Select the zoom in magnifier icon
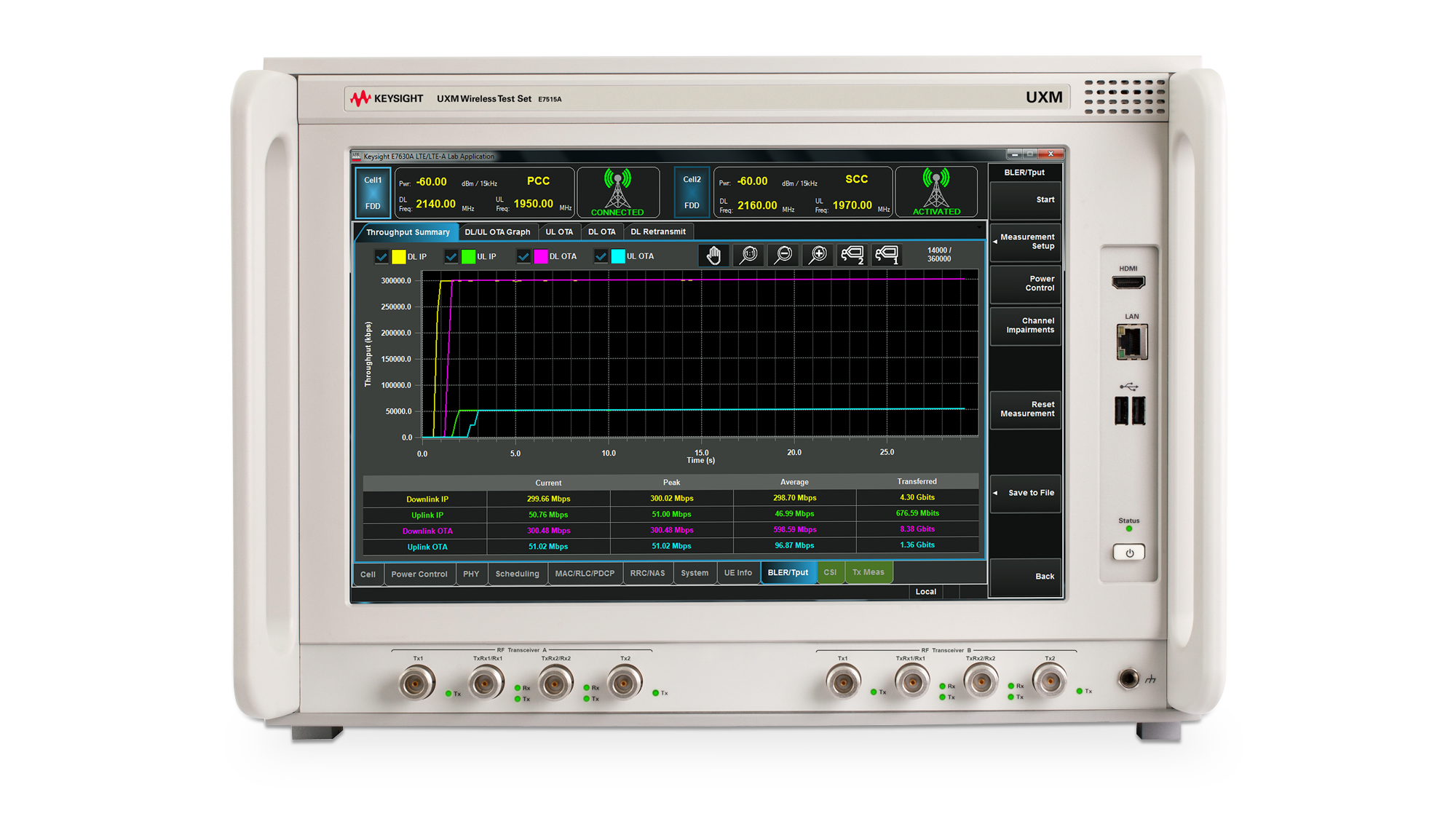 coord(816,255)
